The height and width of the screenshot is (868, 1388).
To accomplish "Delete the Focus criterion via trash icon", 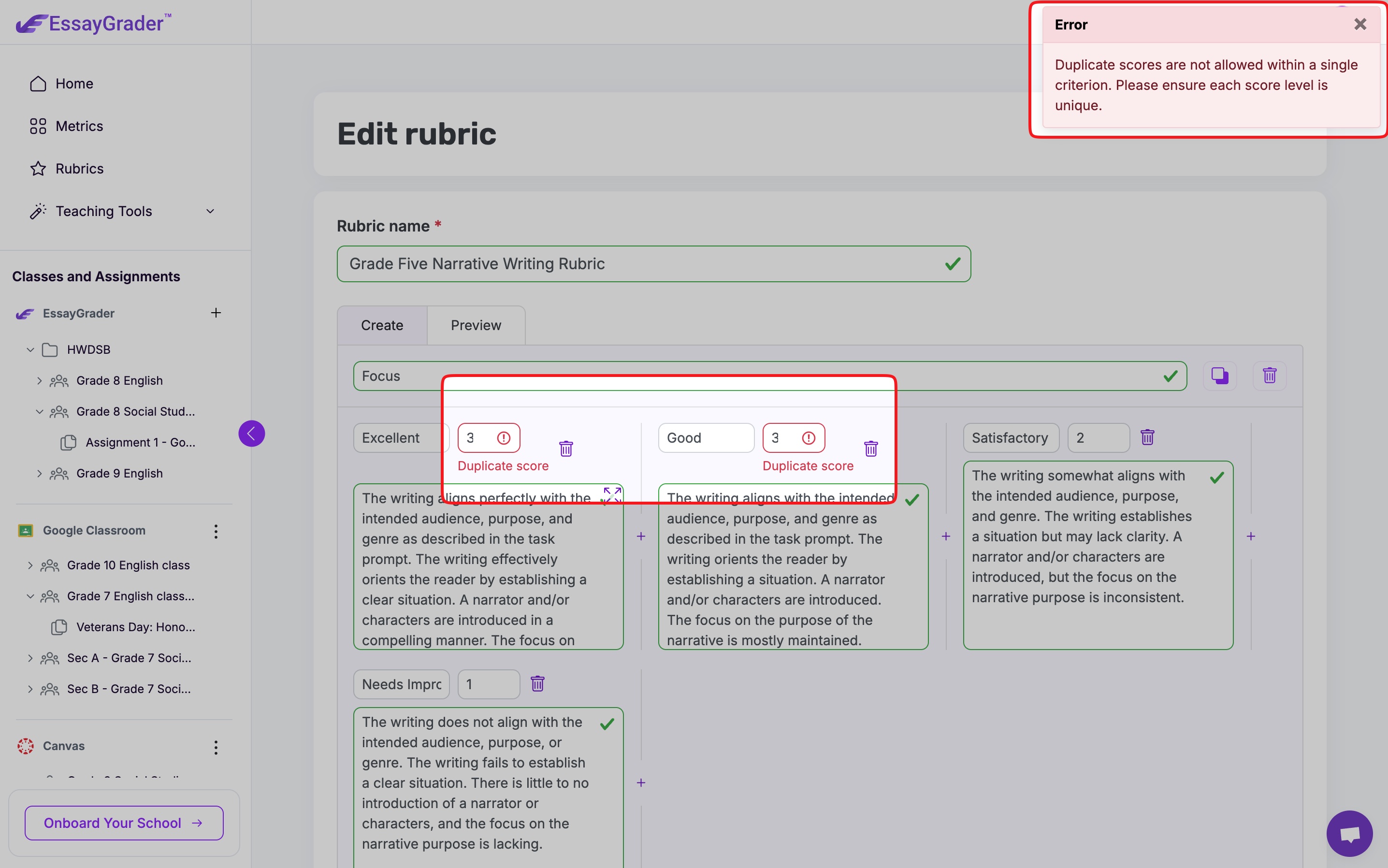I will click(x=1269, y=376).
